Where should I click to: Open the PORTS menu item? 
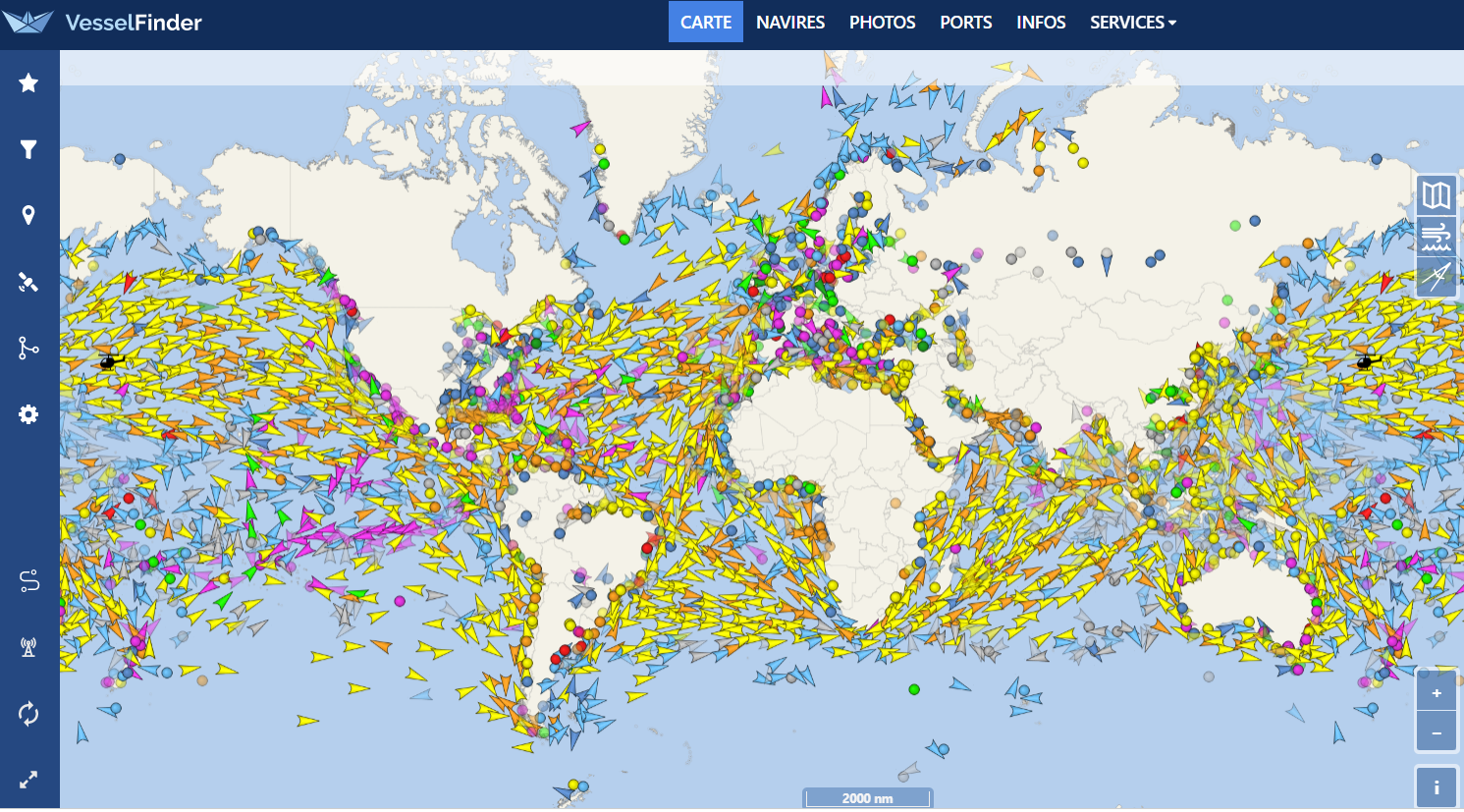click(965, 23)
